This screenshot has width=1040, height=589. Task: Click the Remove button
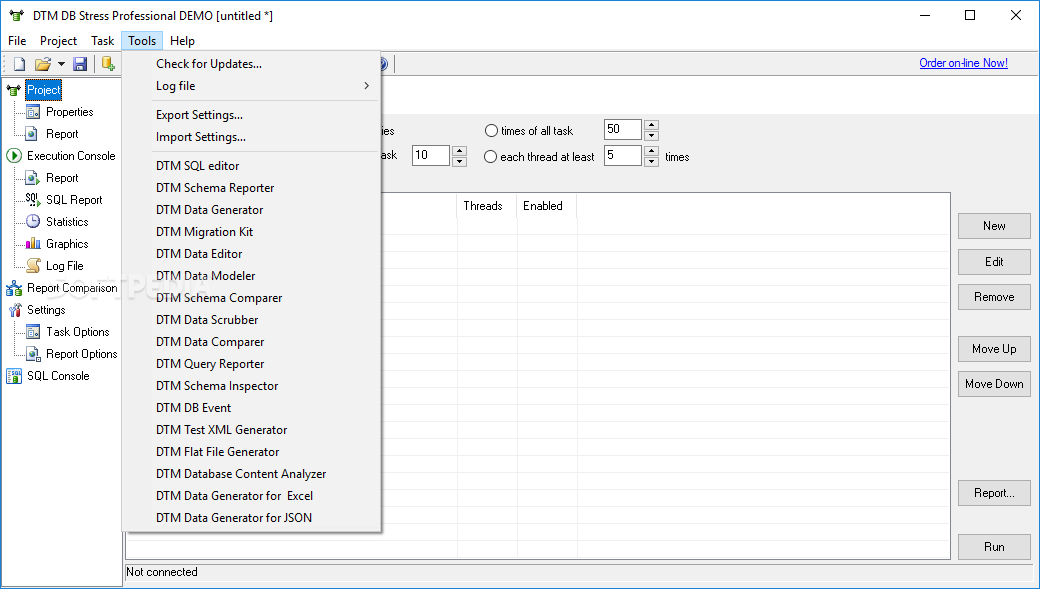994,297
